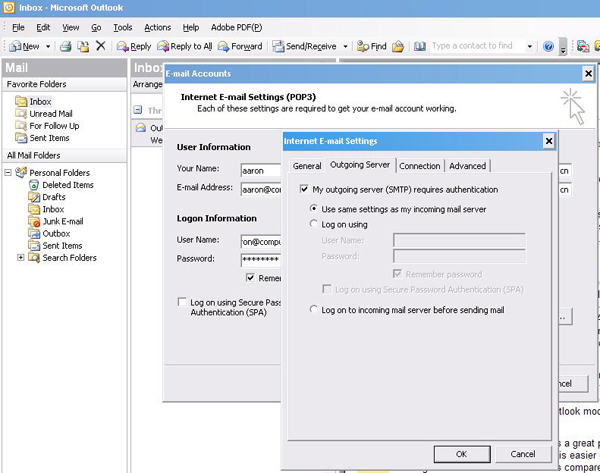Open Inbox in Favorite Folders
The height and width of the screenshot is (473, 600).
click(33, 101)
